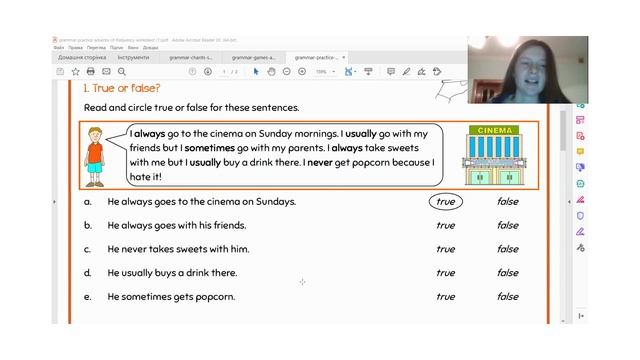Click 'false' for sentence c

tap(508, 249)
